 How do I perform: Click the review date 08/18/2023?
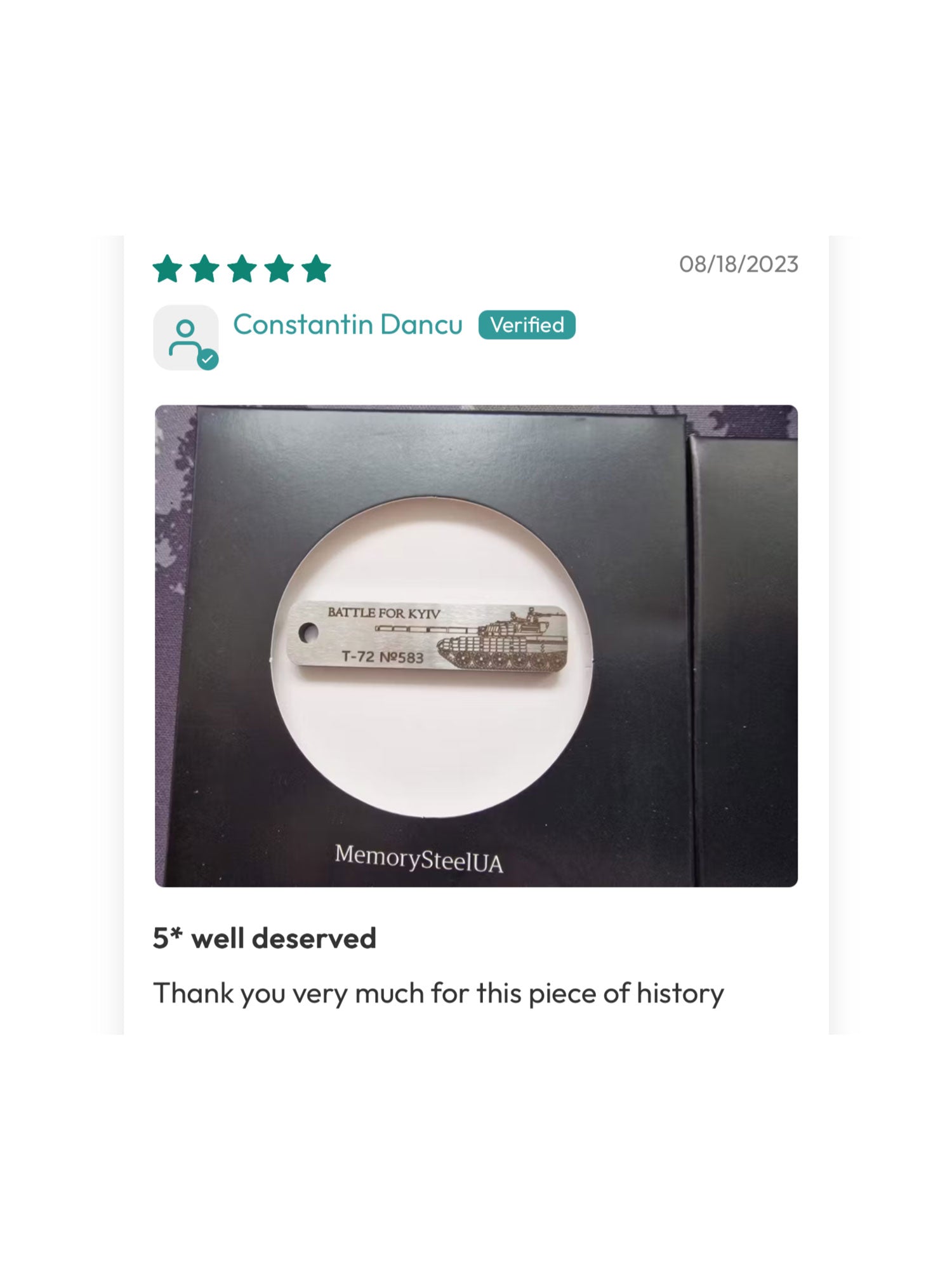point(739,264)
